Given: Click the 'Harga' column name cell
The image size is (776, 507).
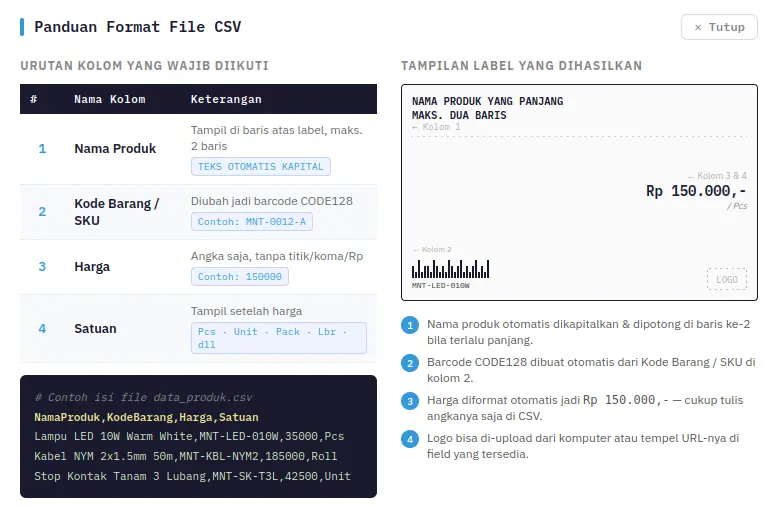Looking at the screenshot, I should (92, 267).
